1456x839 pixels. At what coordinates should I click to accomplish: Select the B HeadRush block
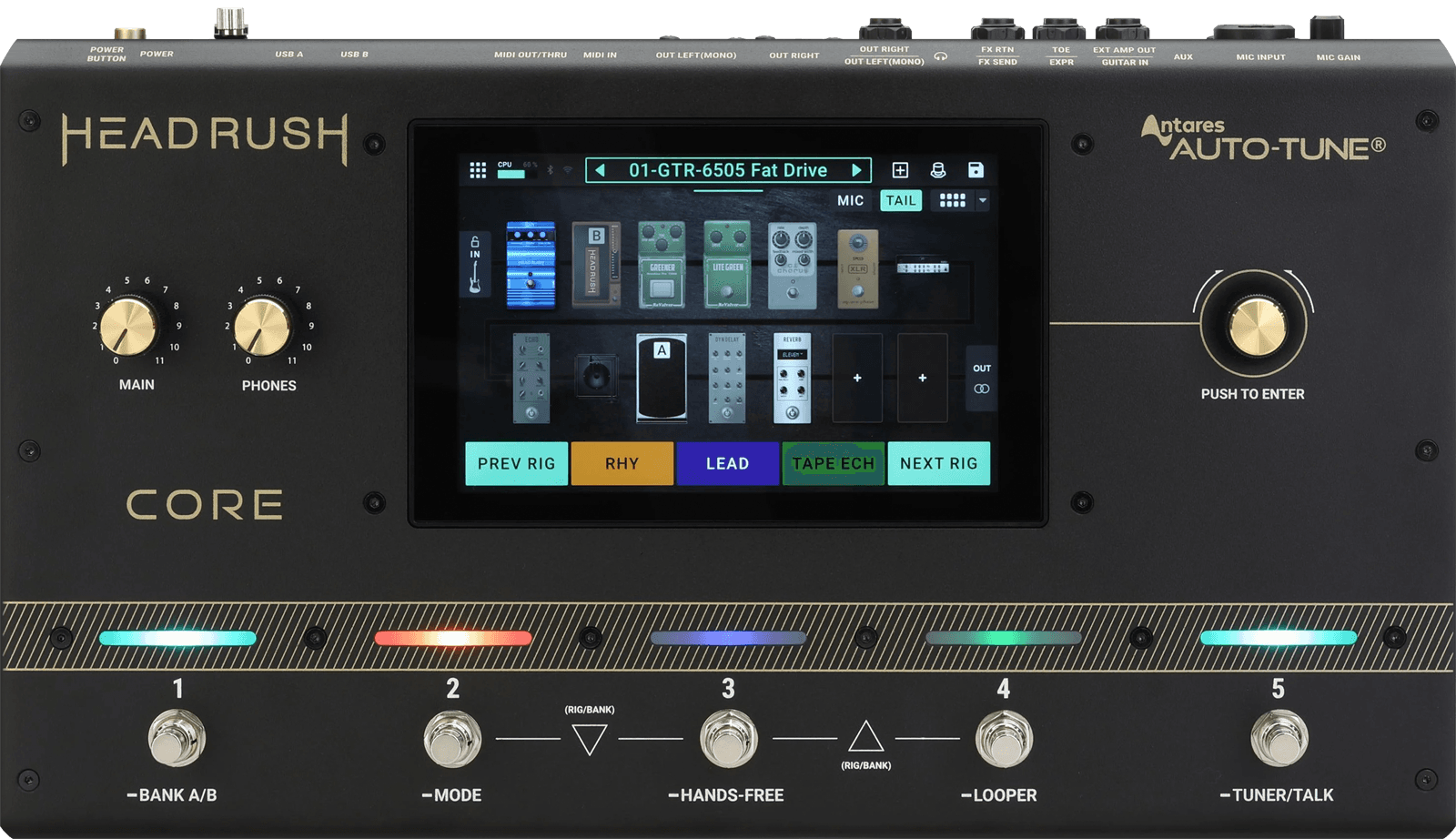(596, 264)
